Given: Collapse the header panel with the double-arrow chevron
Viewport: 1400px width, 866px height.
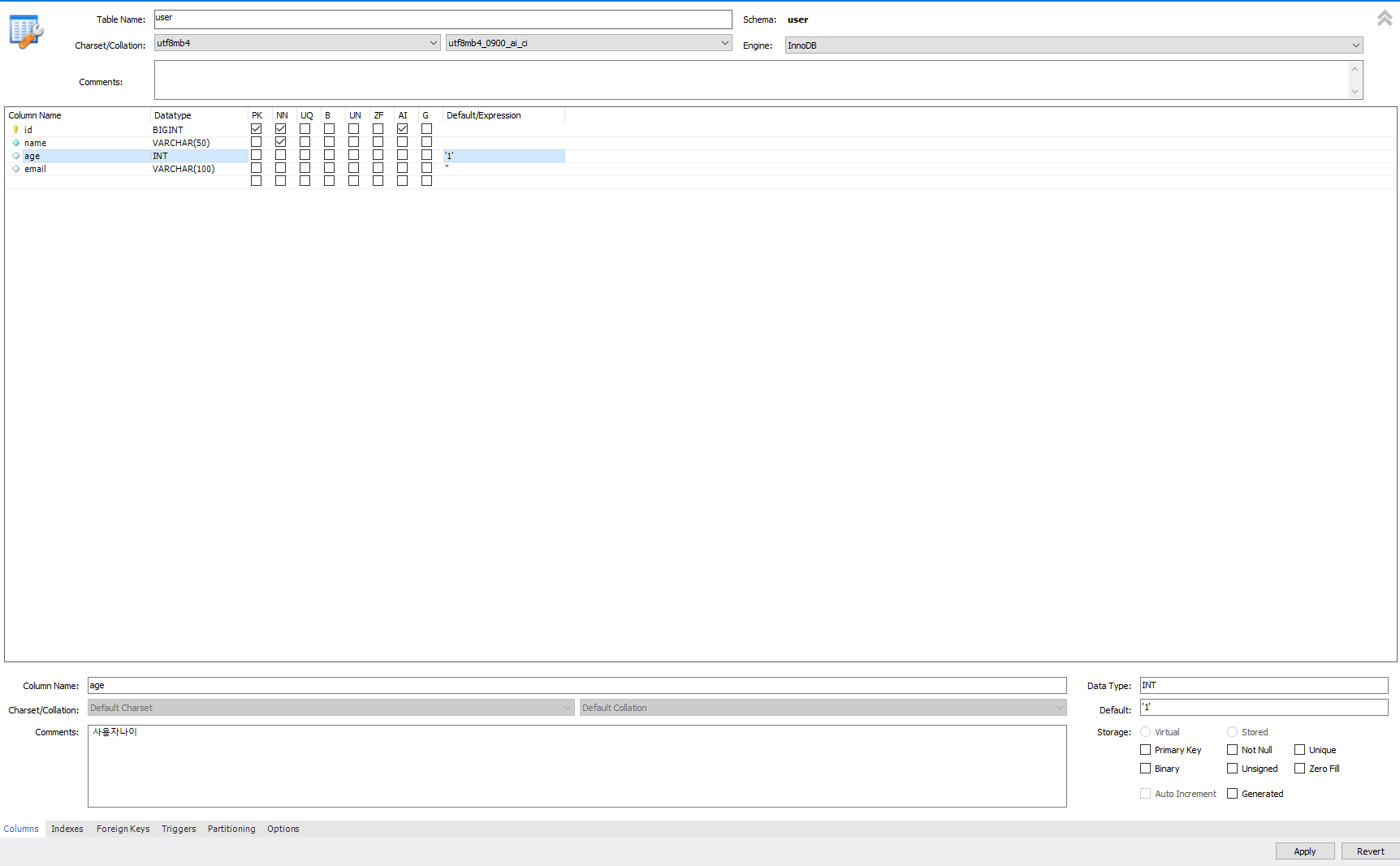Looking at the screenshot, I should tap(1383, 17).
